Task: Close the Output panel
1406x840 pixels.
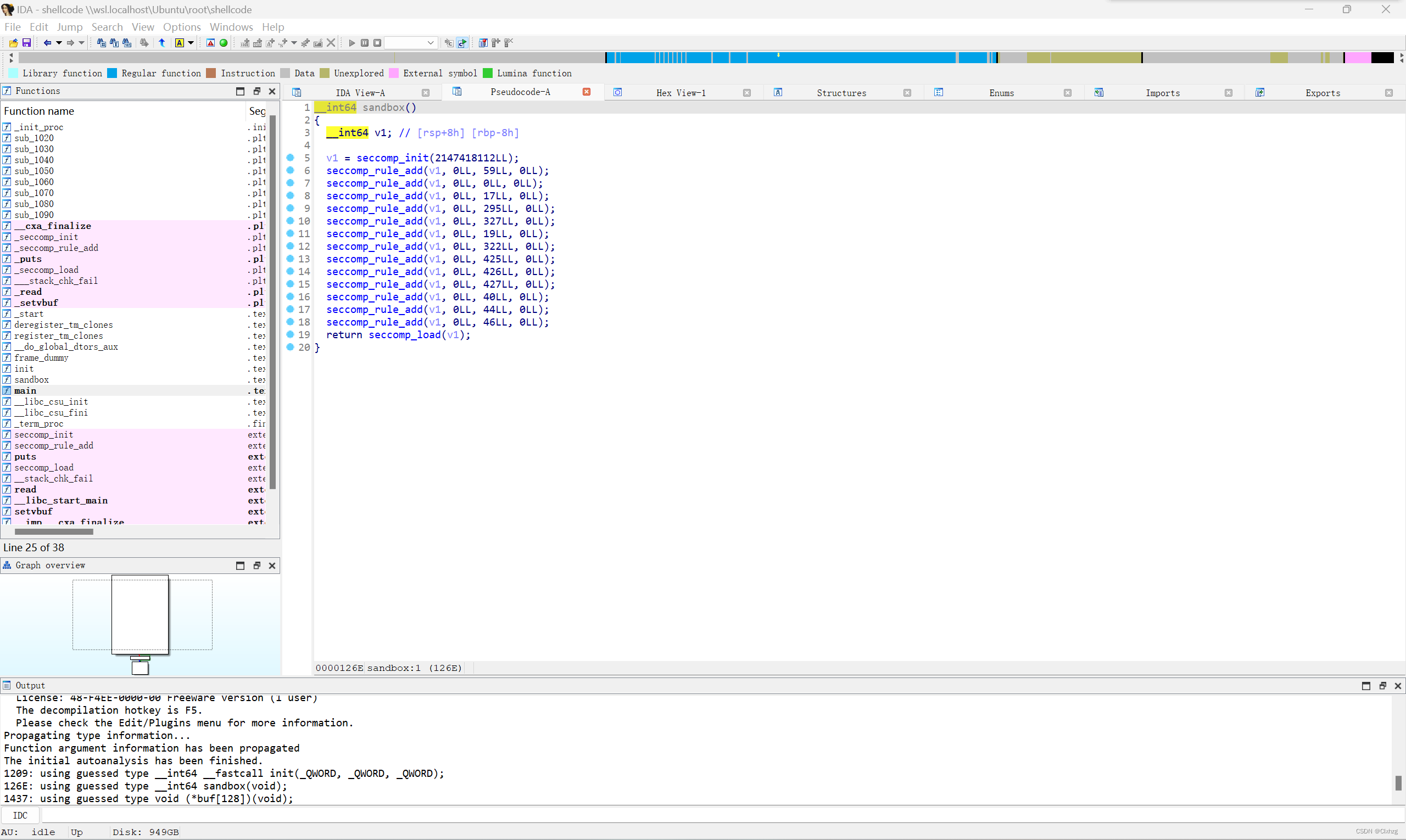Action: pyautogui.click(x=1398, y=686)
